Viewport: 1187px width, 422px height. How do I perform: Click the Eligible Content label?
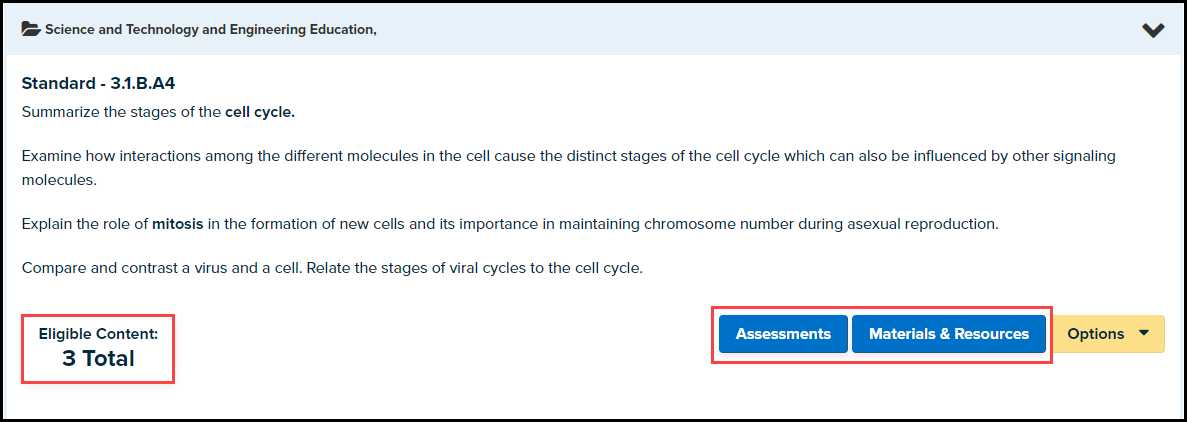pyautogui.click(x=98, y=334)
